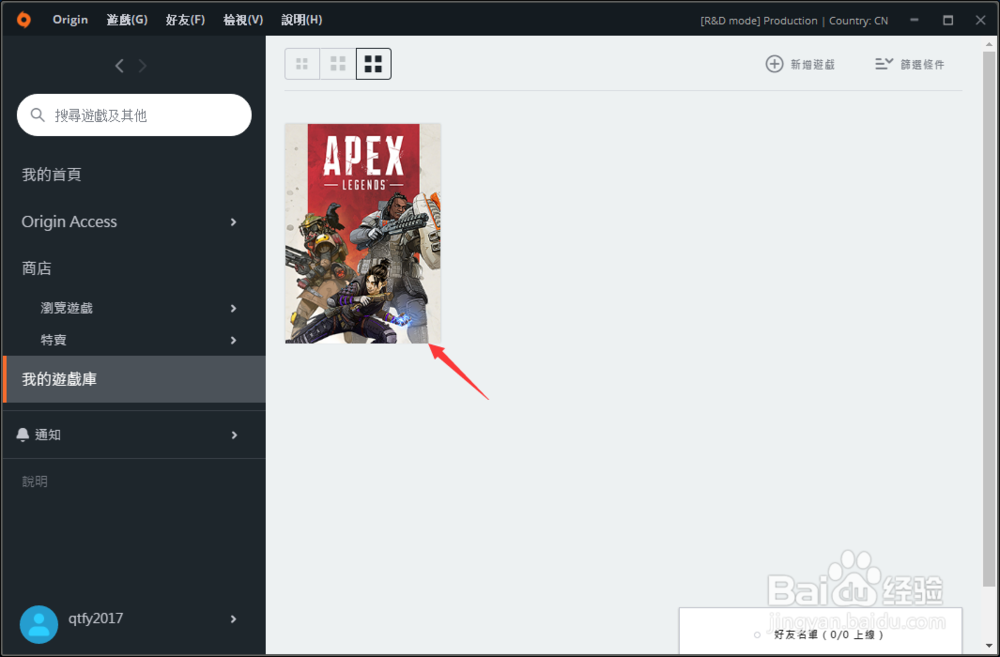Switch to small tile view
The height and width of the screenshot is (657, 1000).
[302, 64]
